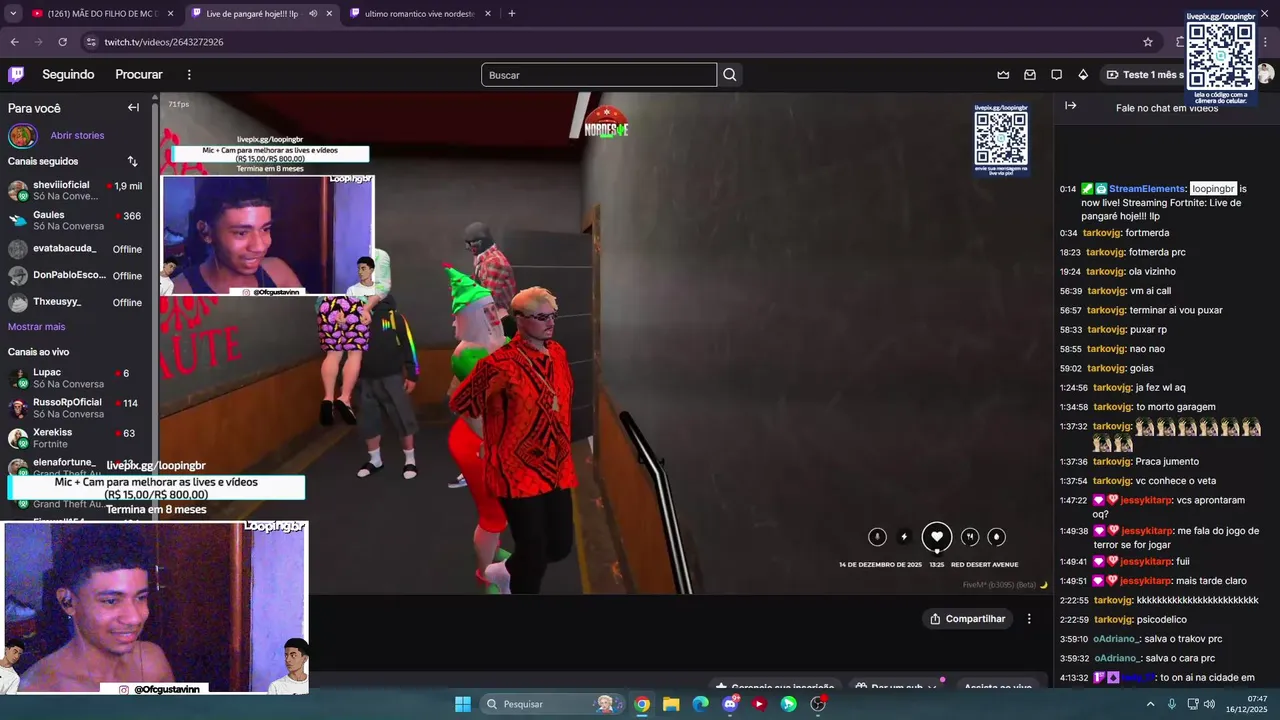This screenshot has width=1280, height=720.
Task: Open evatabacuda_ offline channel
Action: [x=75, y=249]
